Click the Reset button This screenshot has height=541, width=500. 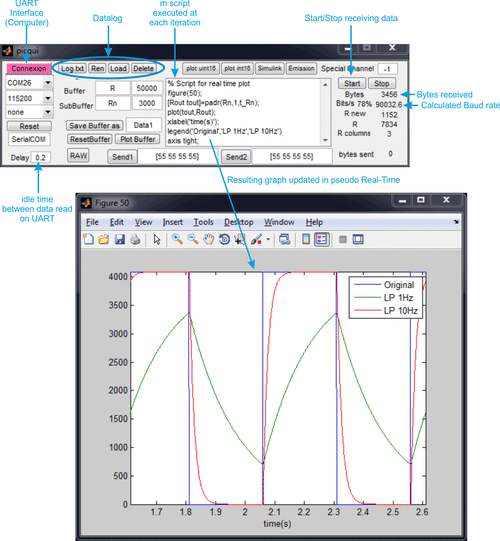point(29,126)
